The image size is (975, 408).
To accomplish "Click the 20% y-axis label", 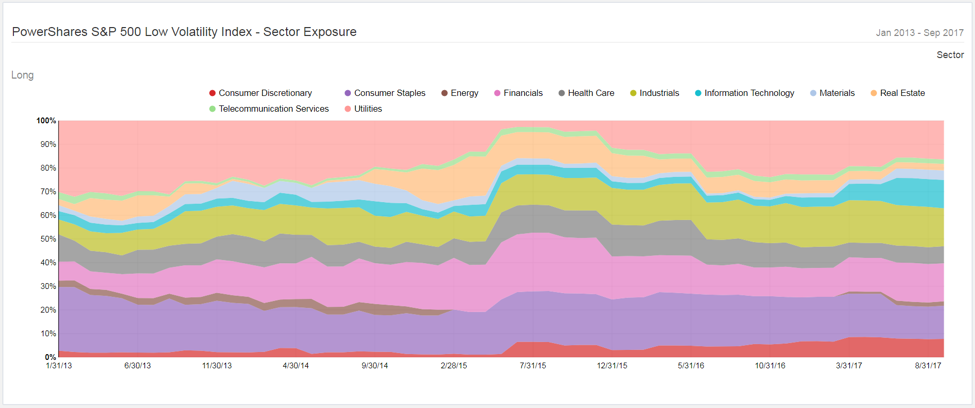I will pos(49,310).
